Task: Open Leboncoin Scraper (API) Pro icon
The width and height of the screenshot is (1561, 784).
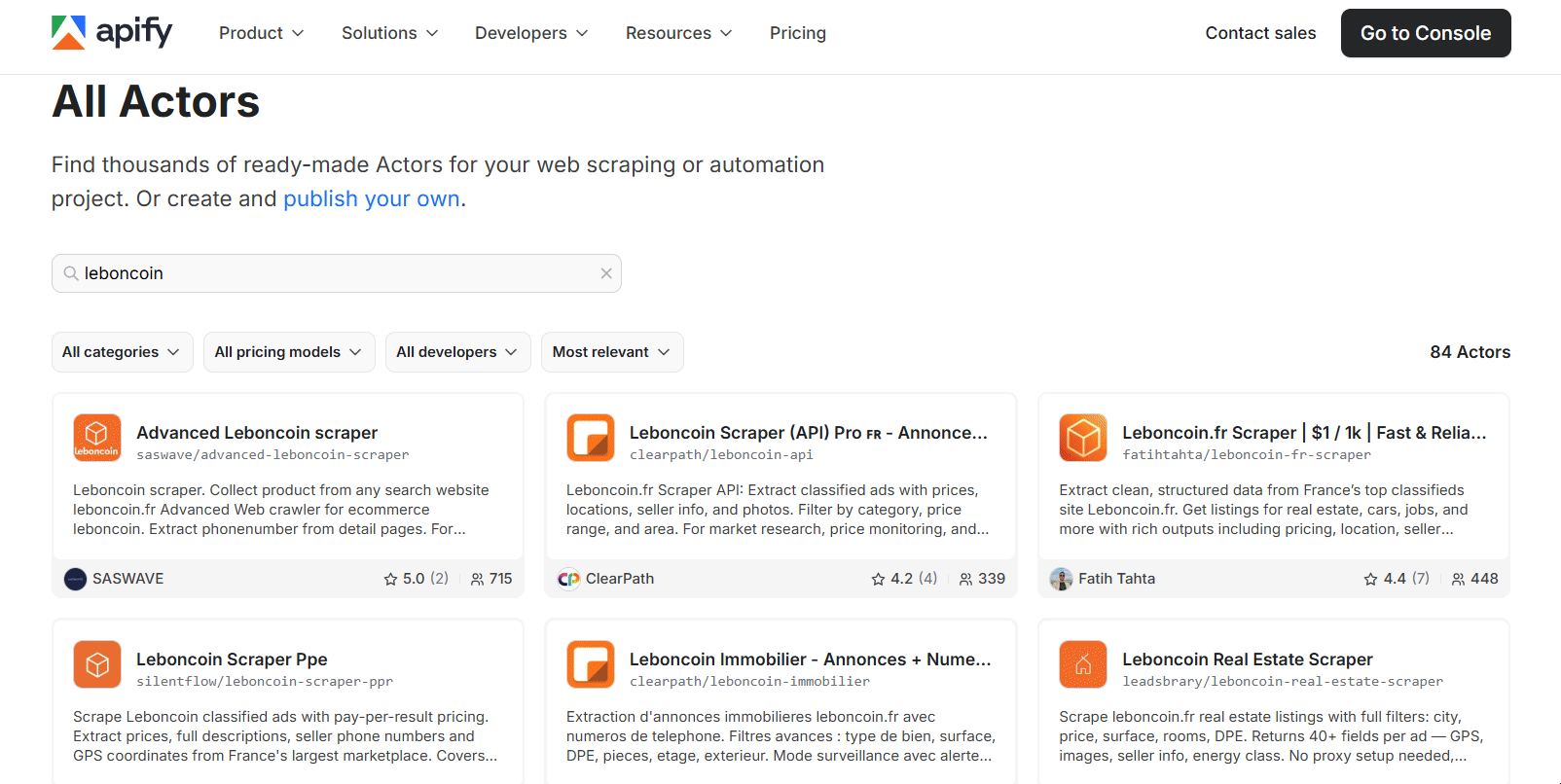Action: point(591,438)
